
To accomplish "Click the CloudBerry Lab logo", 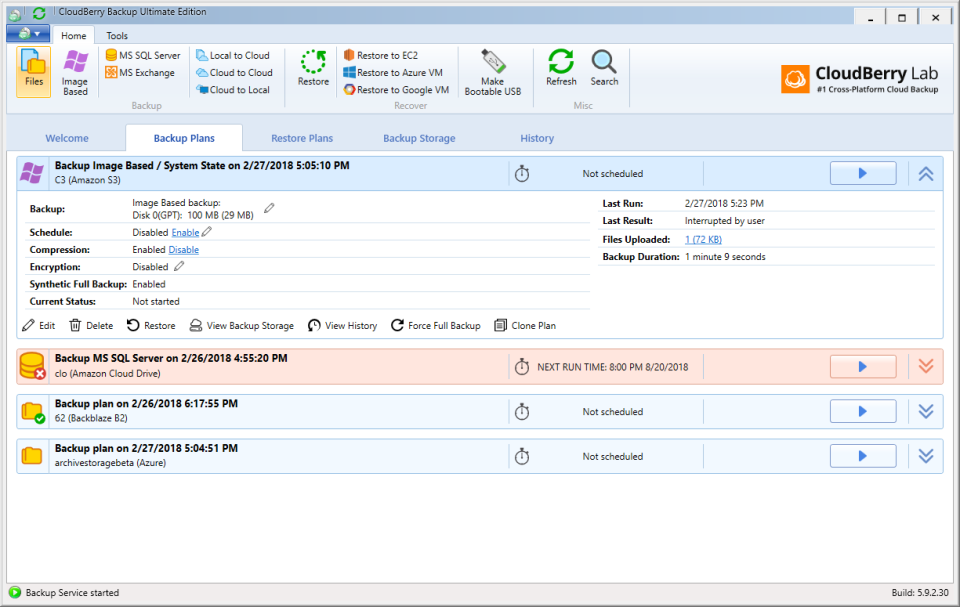I will [859, 79].
